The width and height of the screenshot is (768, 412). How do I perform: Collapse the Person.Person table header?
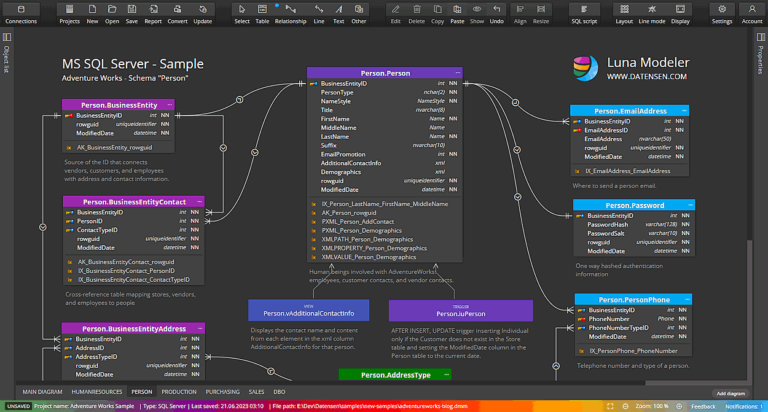(x=457, y=73)
